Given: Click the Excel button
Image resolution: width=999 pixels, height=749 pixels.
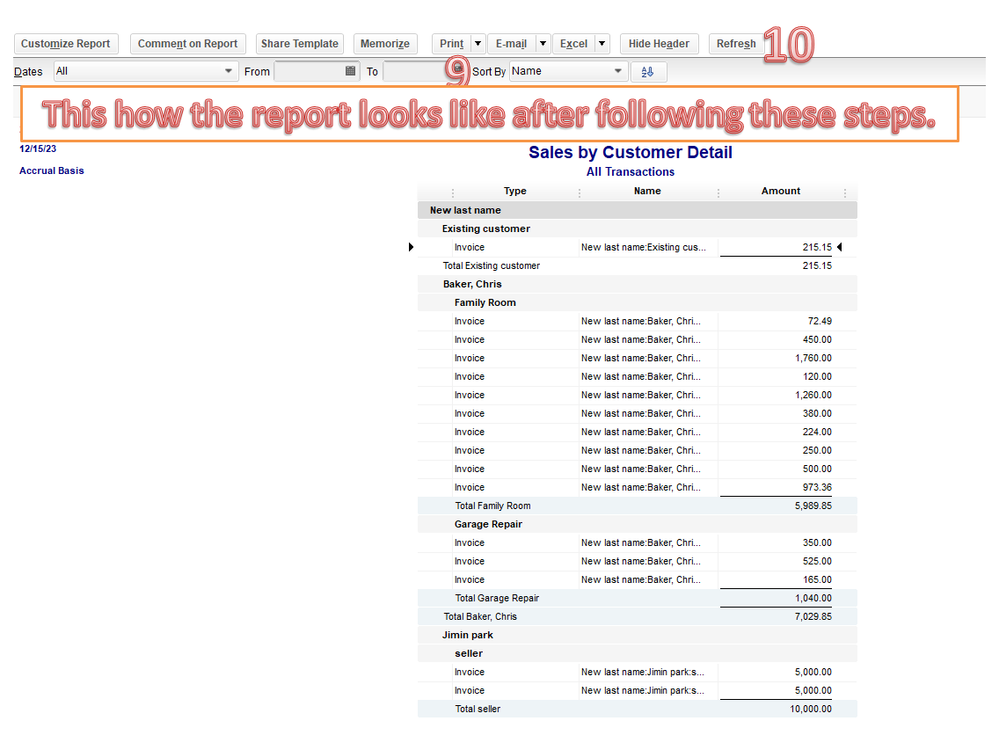Looking at the screenshot, I should click(x=573, y=44).
